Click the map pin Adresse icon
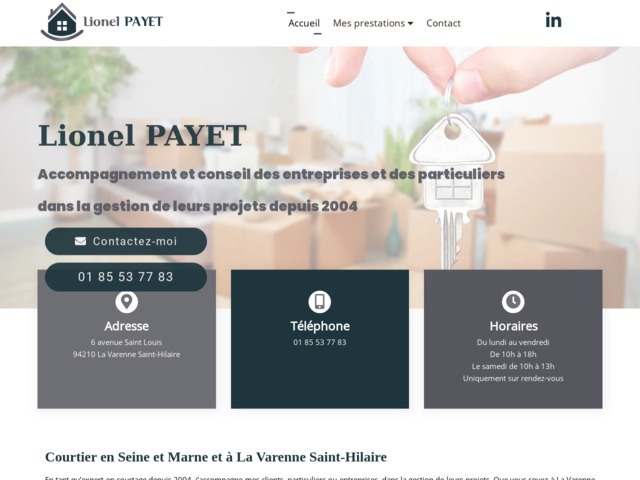The width and height of the screenshot is (640, 480). [x=127, y=302]
